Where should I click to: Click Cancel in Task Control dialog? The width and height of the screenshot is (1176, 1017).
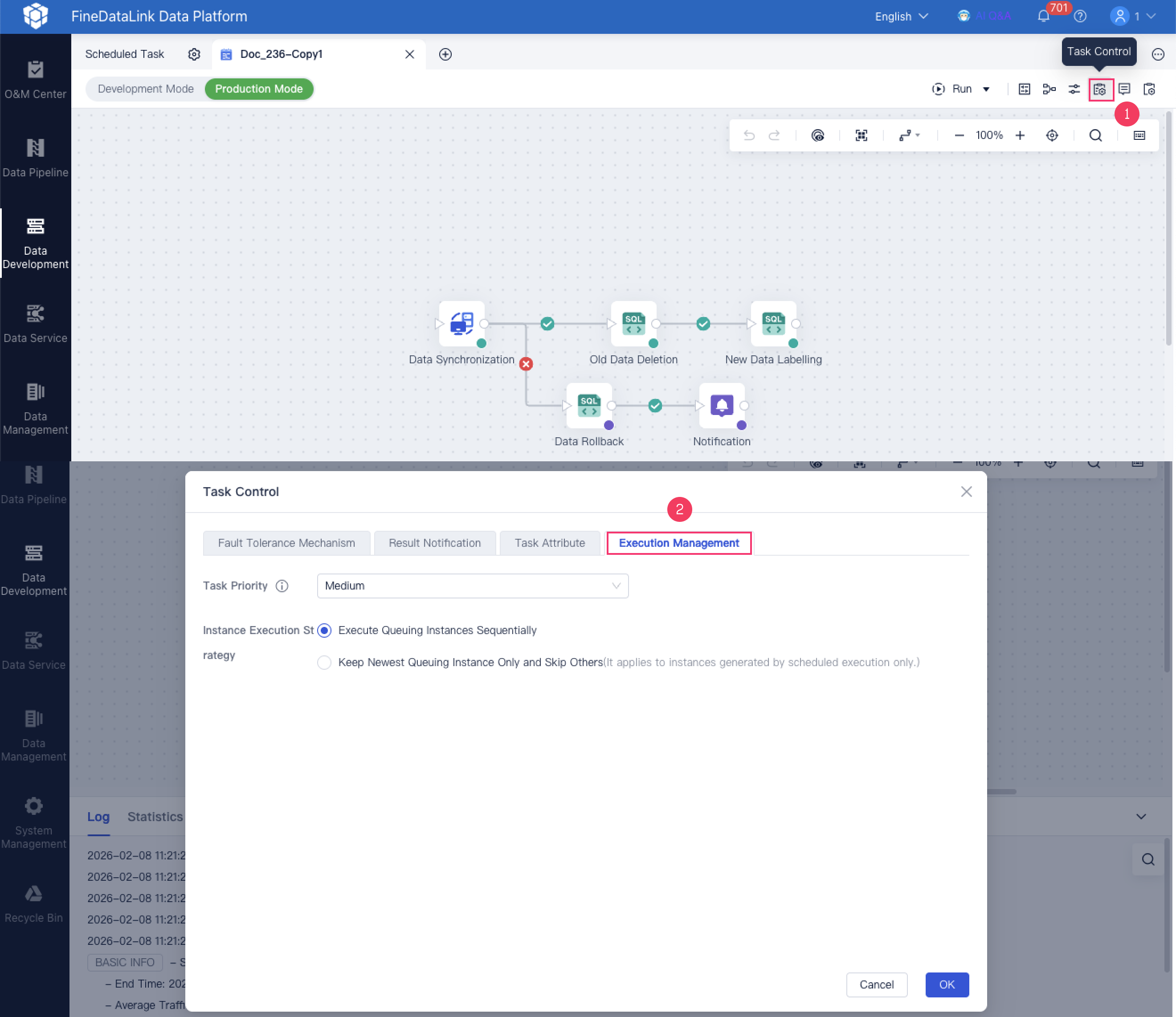tap(876, 984)
